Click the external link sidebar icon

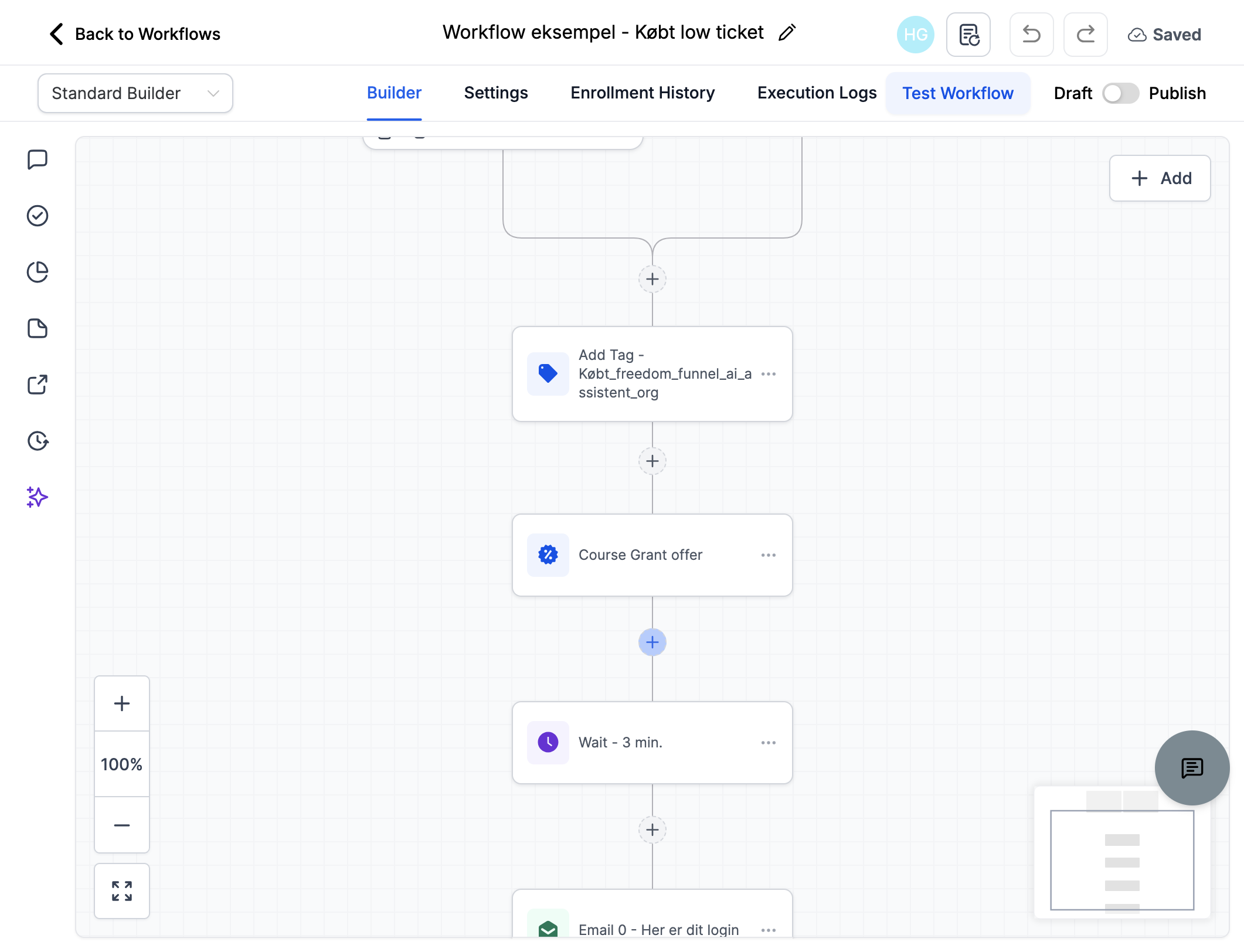tap(38, 385)
